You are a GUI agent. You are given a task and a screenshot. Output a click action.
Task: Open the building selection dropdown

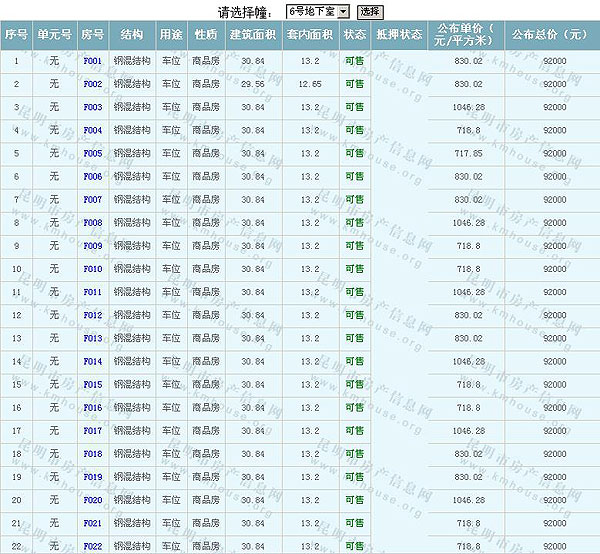point(317,11)
